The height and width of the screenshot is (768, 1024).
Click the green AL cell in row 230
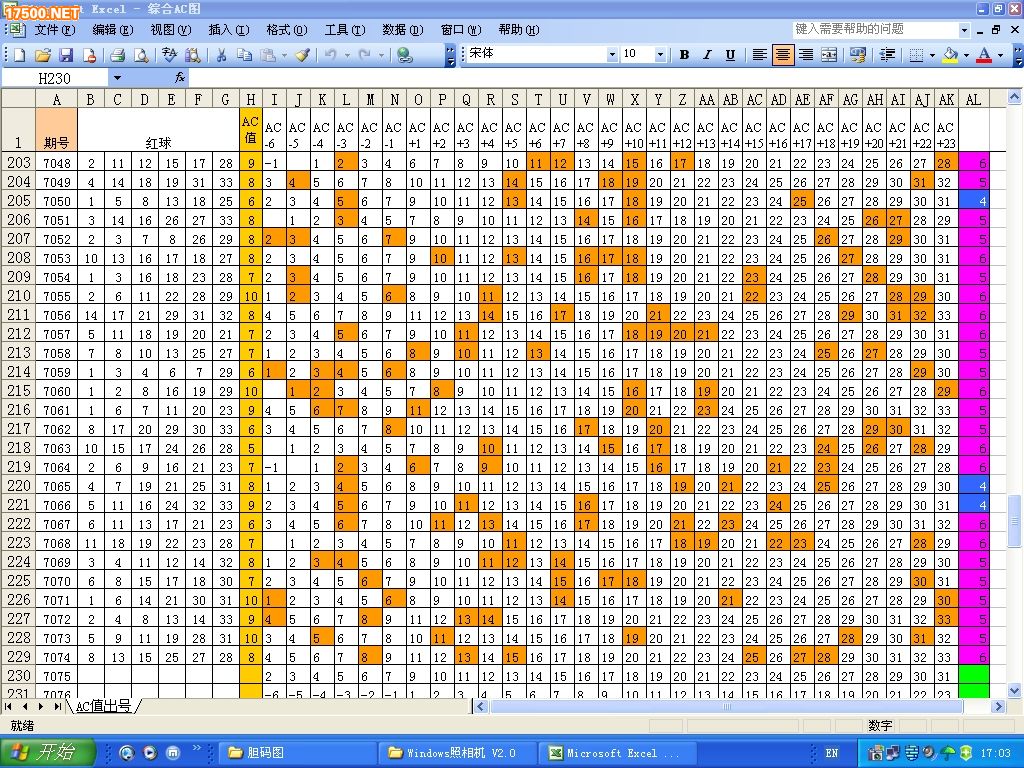pos(973,675)
